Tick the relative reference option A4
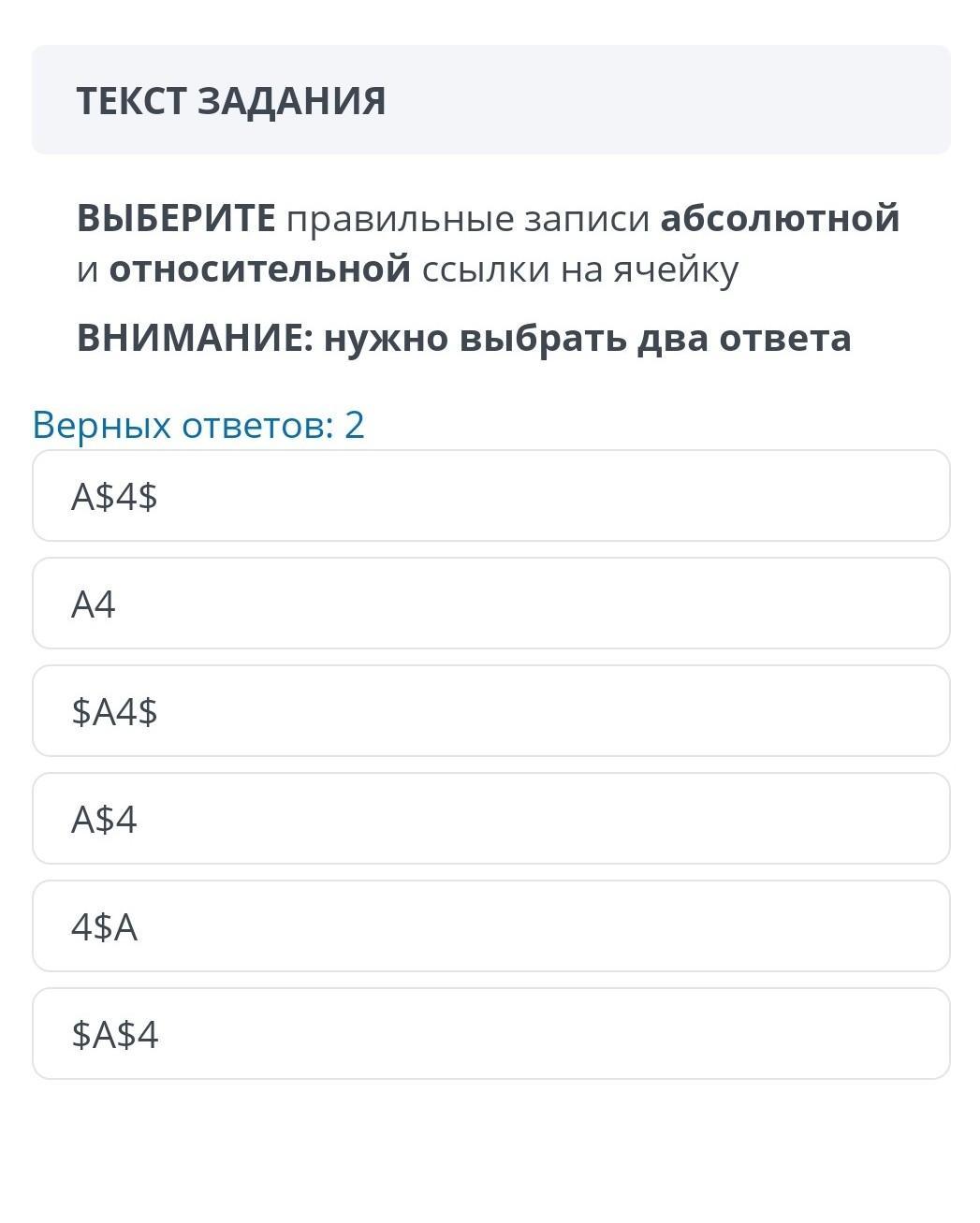Viewport: 980px width, 1223px height. click(490, 604)
